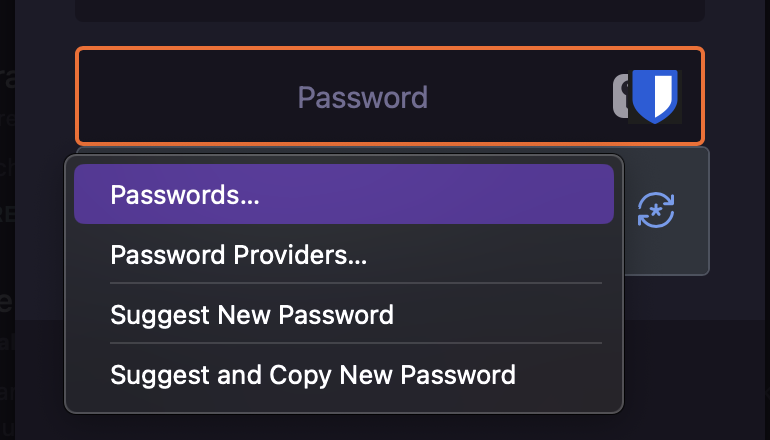Click the dimmed background left of the menu

tap(35, 300)
